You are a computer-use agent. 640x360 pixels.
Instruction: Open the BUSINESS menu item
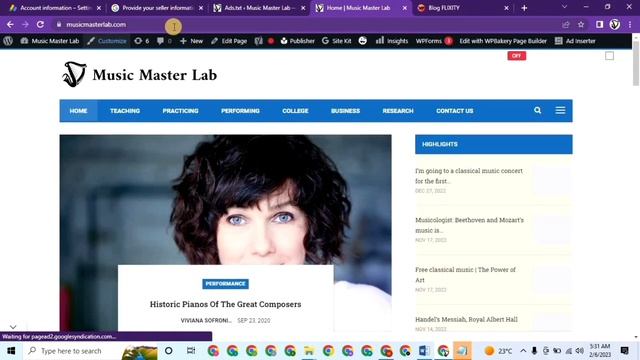pos(345,111)
